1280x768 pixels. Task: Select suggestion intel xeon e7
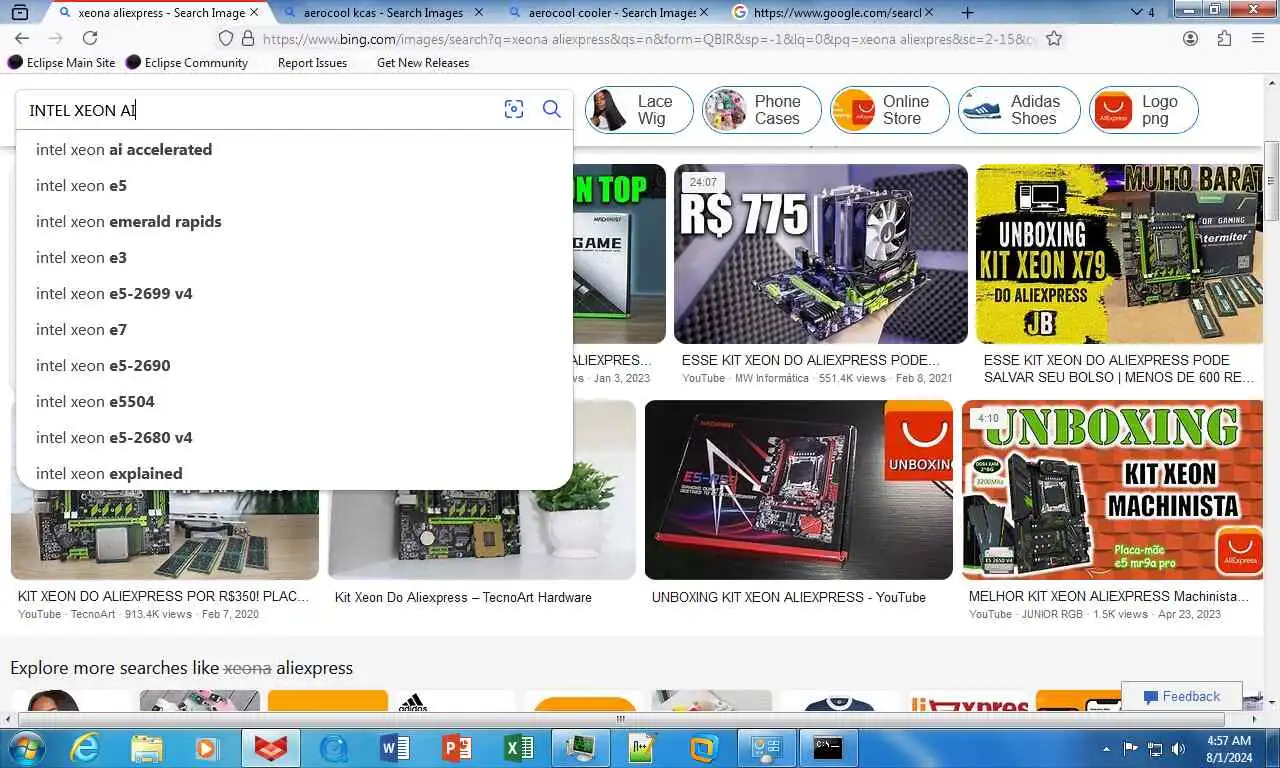294,329
